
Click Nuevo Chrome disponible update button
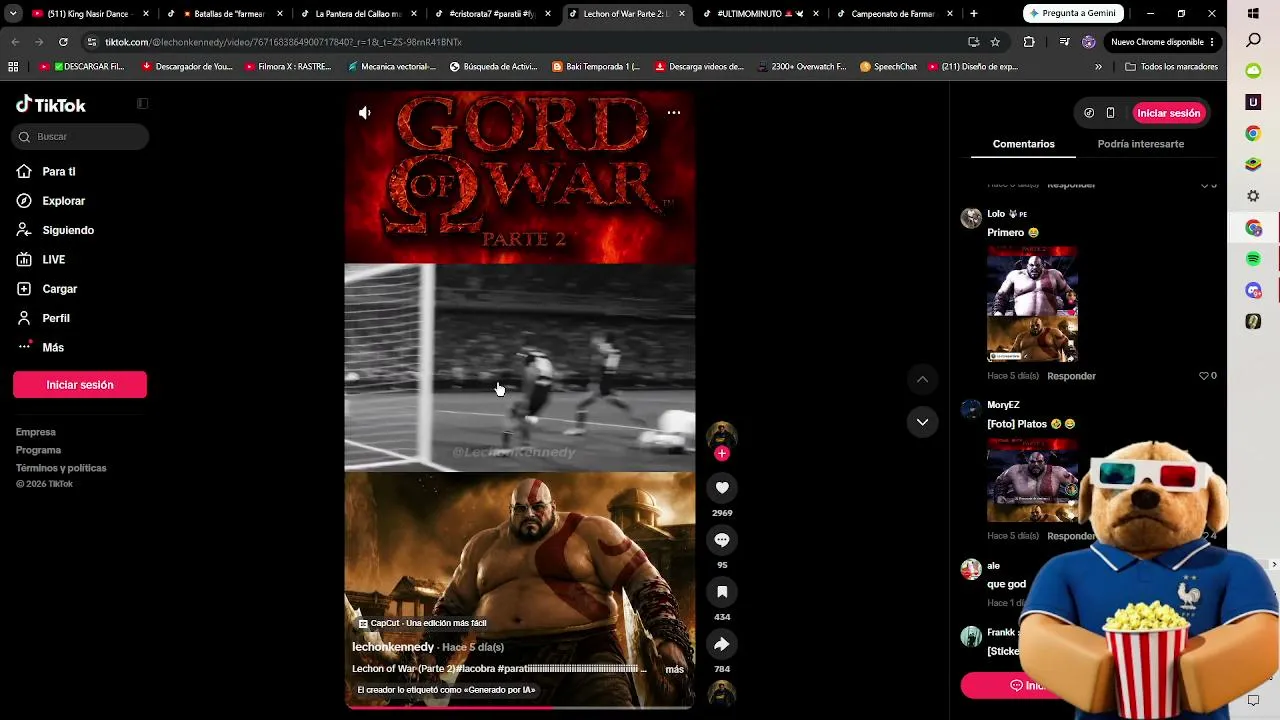[1163, 42]
